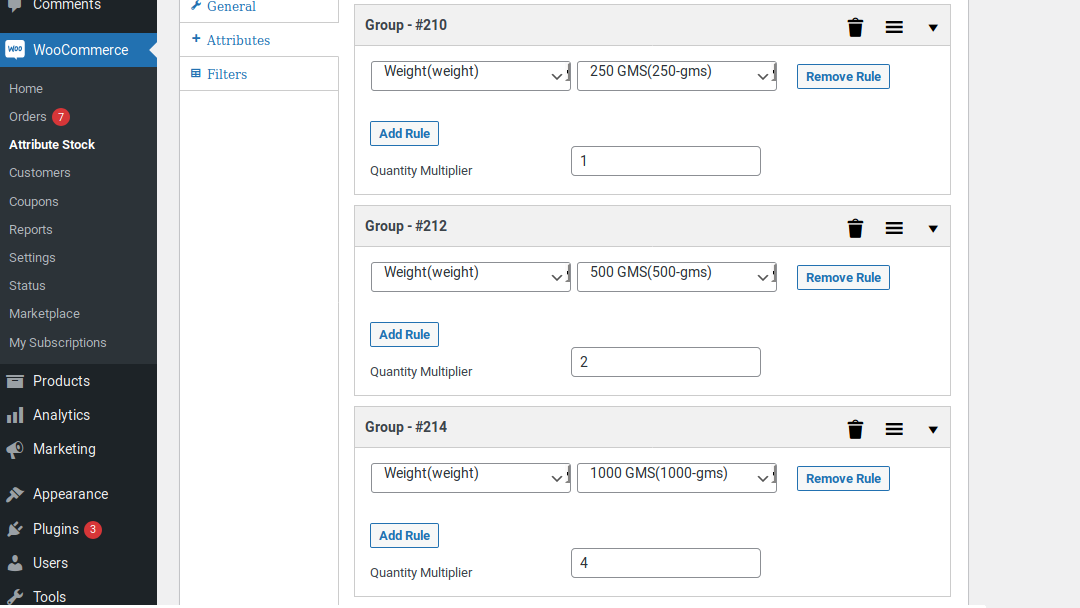Click Add Rule in Group #214
Image resolution: width=1080 pixels, height=608 pixels.
point(404,536)
